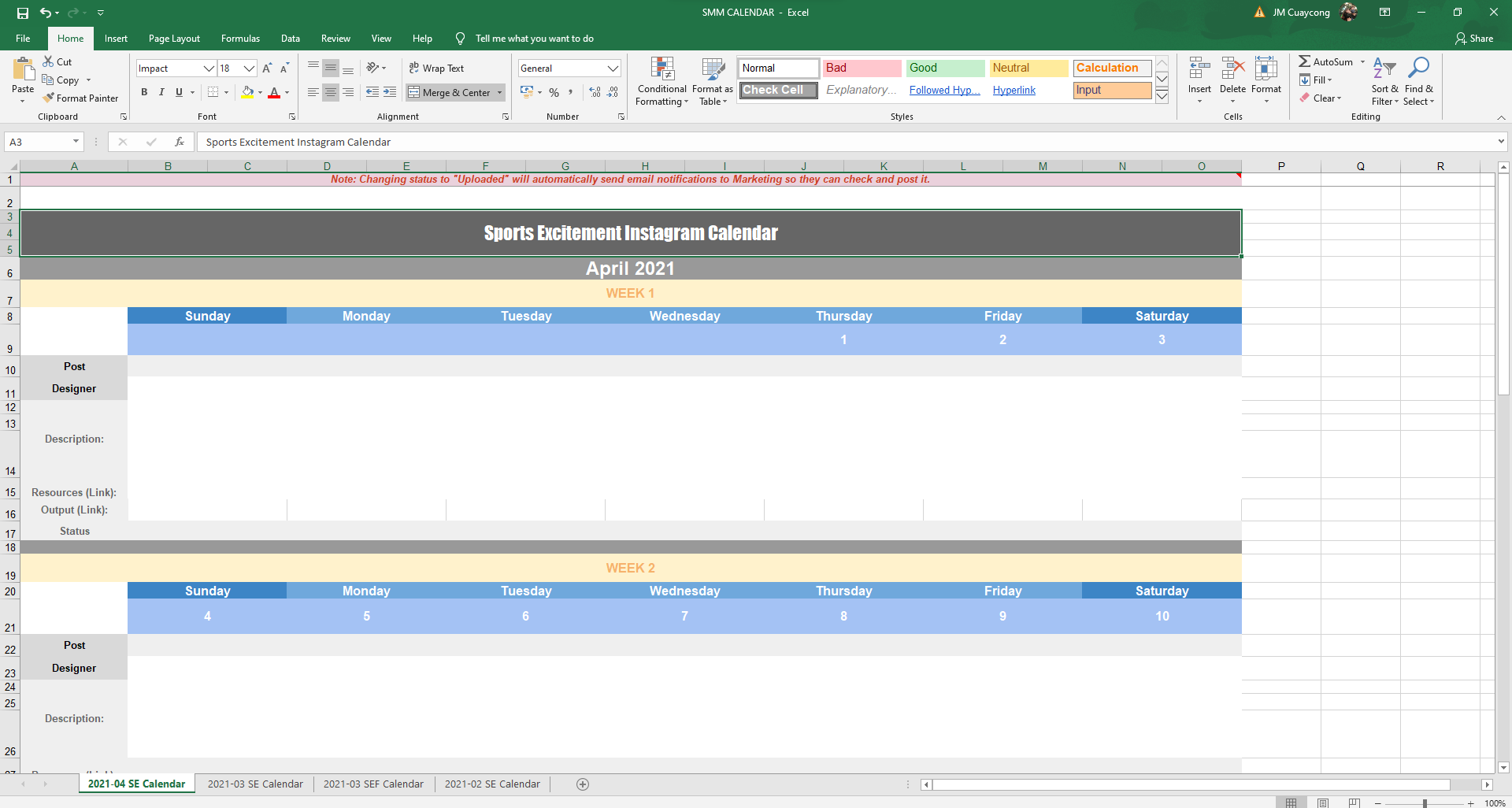This screenshot has width=1512, height=808.
Task: Add a new sheet with the plus icon
Action: [x=583, y=784]
